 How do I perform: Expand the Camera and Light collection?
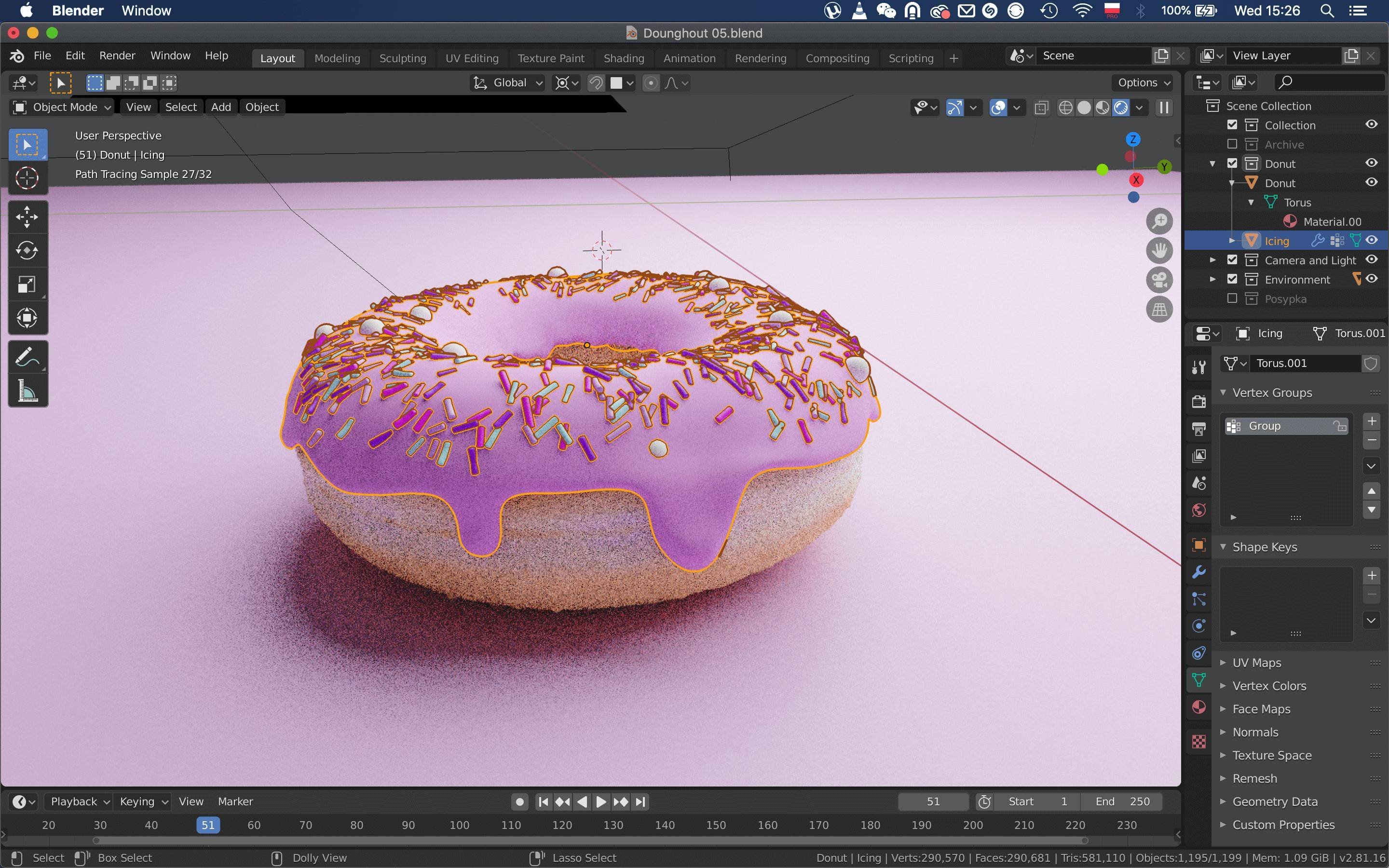pos(1212,260)
